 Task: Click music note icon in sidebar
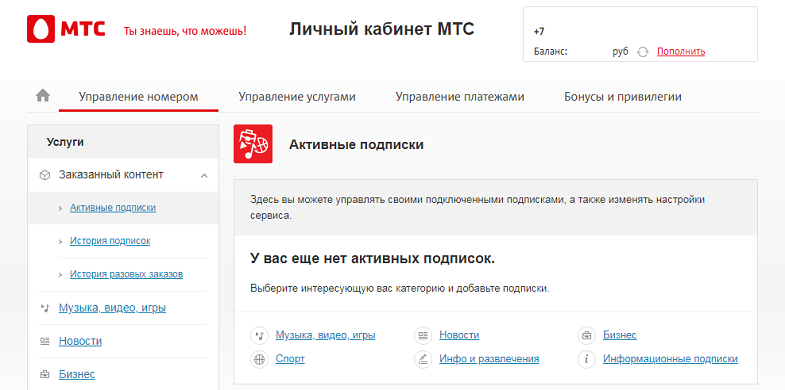(45, 308)
